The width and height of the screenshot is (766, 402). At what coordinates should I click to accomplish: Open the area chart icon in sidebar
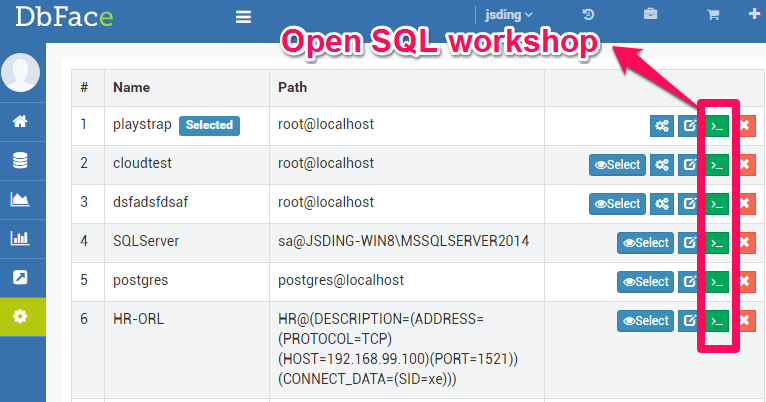point(20,199)
